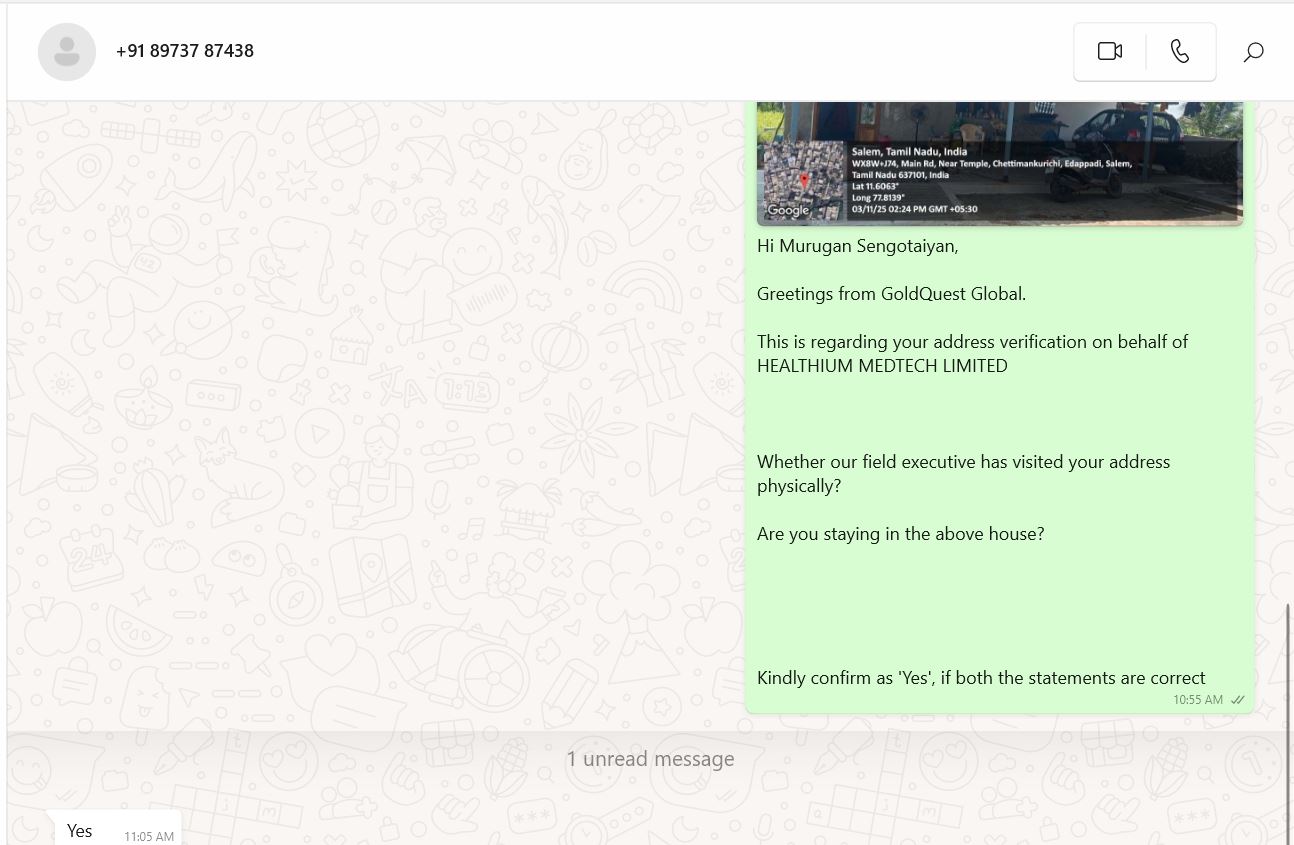
Task: Click the 10:55 AM message timestamp
Action: click(1198, 700)
